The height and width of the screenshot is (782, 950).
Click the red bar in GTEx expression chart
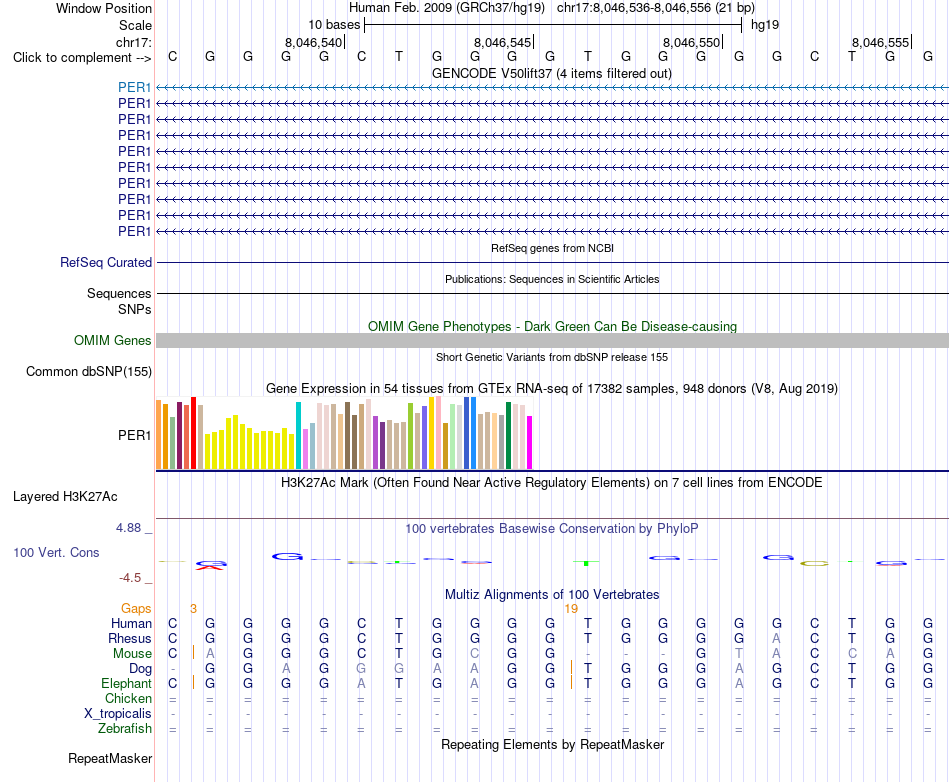click(193, 433)
